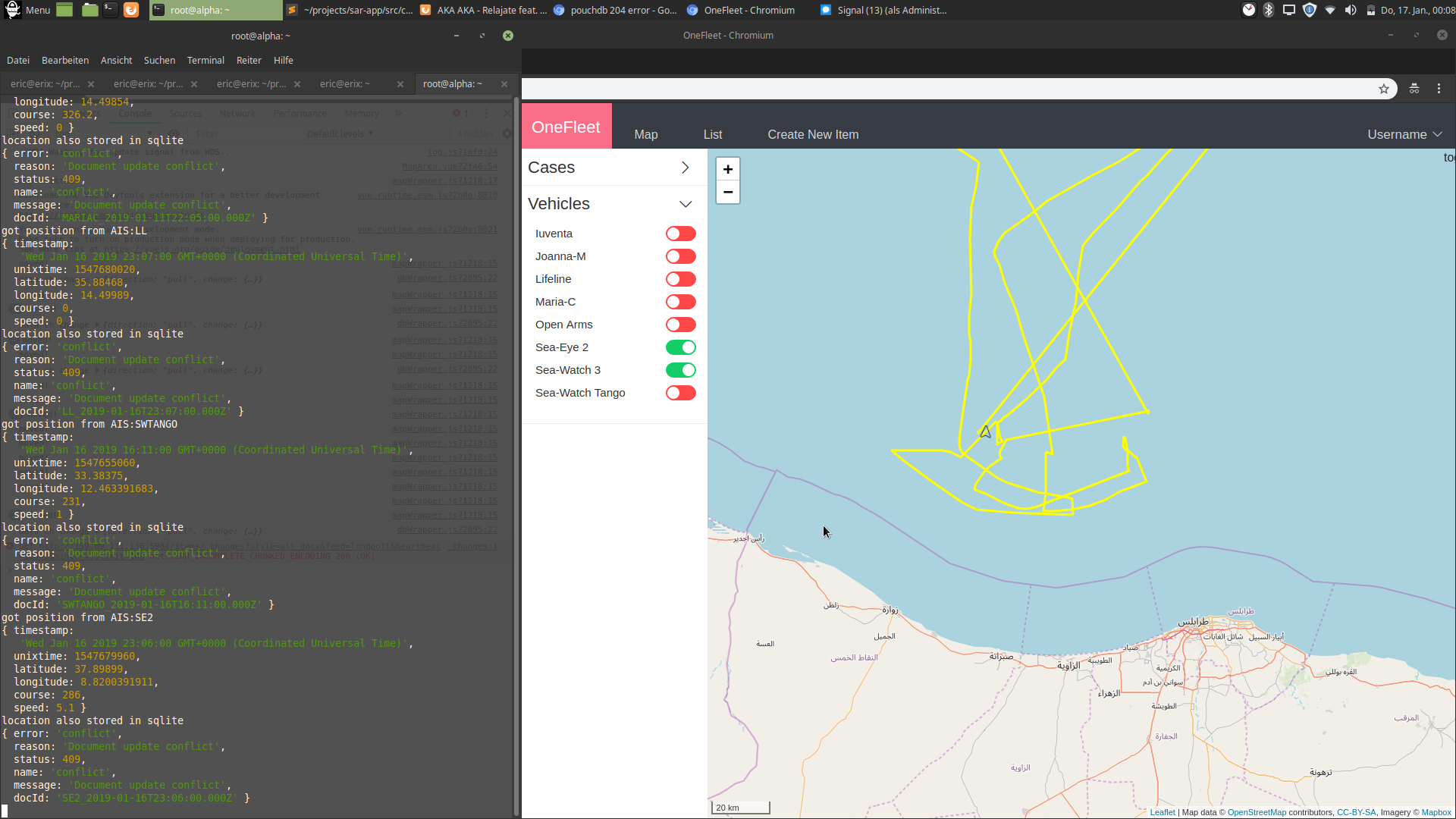Show the Open Arms vehicle
The image size is (1456, 819).
click(x=681, y=325)
